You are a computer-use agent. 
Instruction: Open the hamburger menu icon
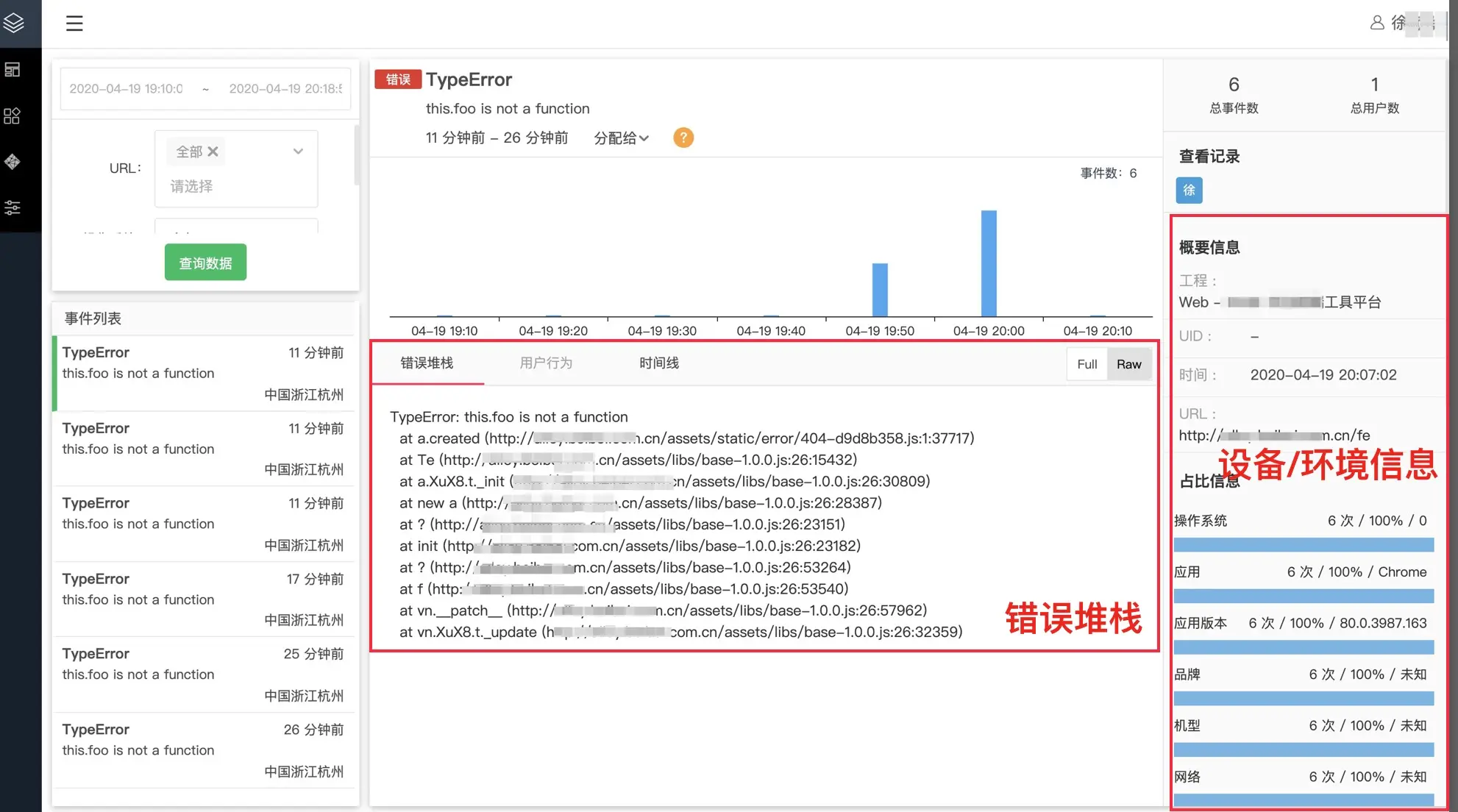pos(74,24)
